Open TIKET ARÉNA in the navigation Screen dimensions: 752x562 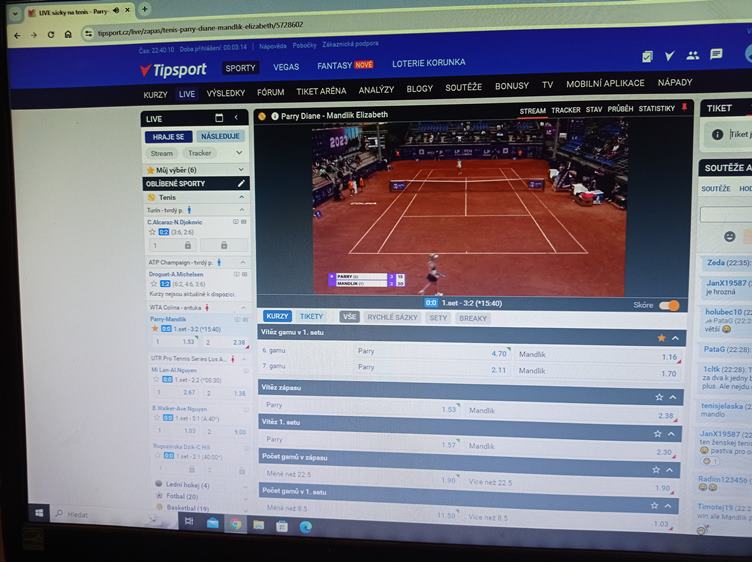[x=321, y=91]
